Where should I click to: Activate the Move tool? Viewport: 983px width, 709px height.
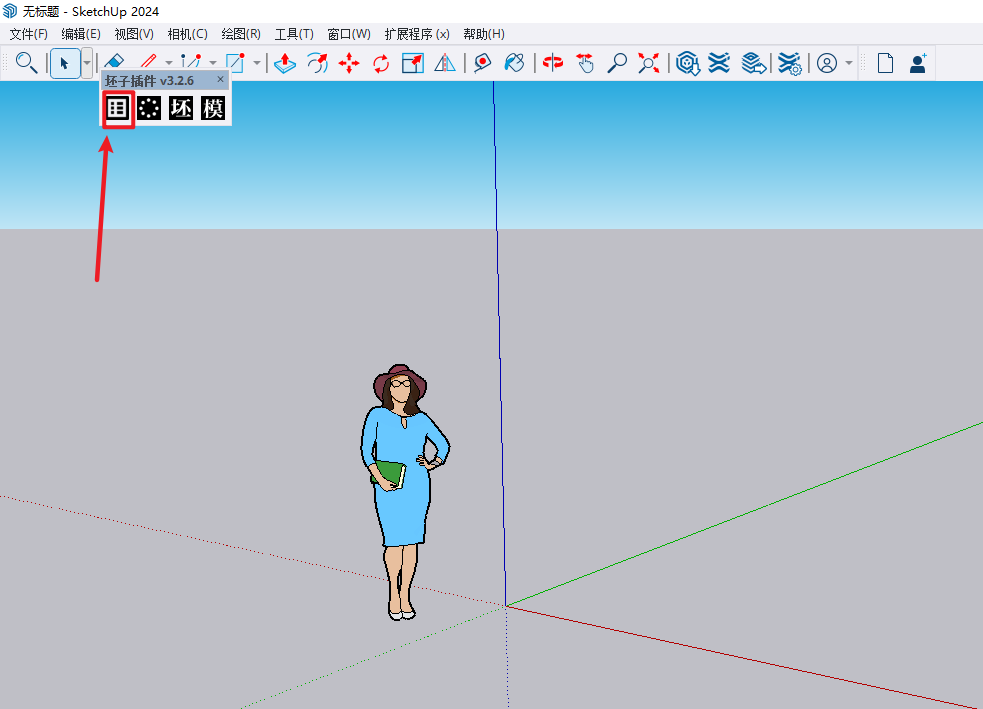(349, 63)
